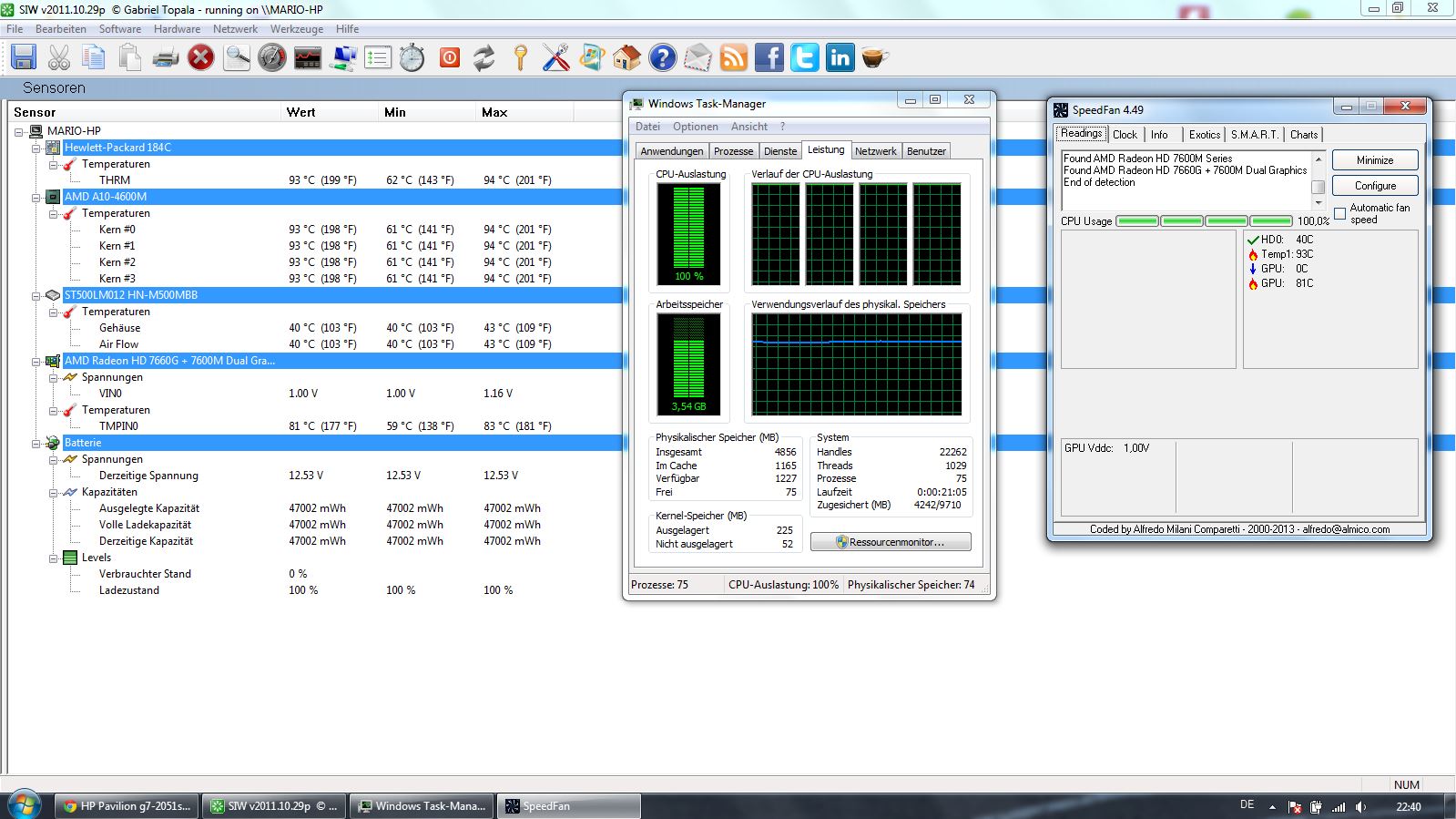1456x819 pixels.
Task: Click the orange RSS feed icon
Action: (x=734, y=57)
